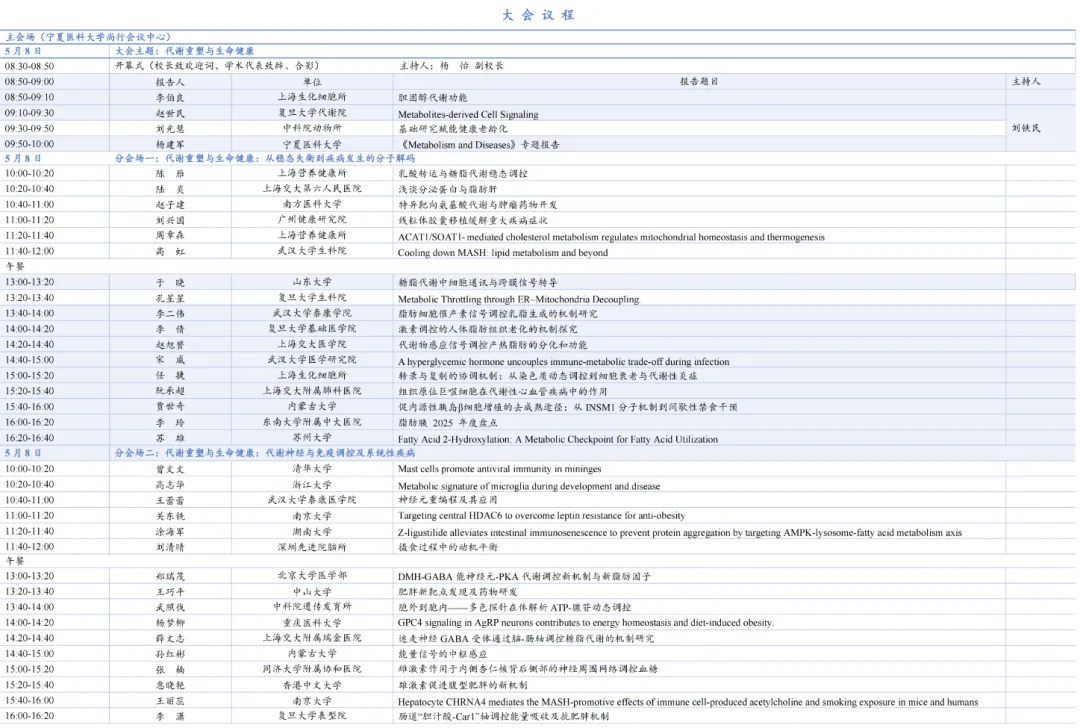Screen dimensions: 1080x728
Task: Click the time cell '09:30-09:50'
Action: [x=30, y=129]
